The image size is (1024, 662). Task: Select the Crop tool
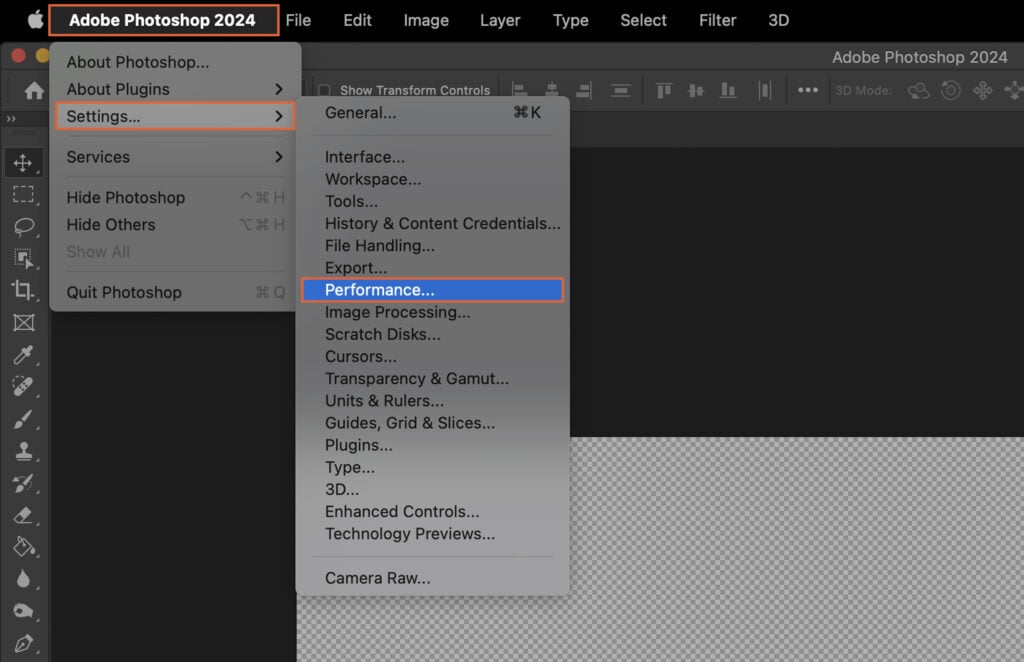pos(25,290)
